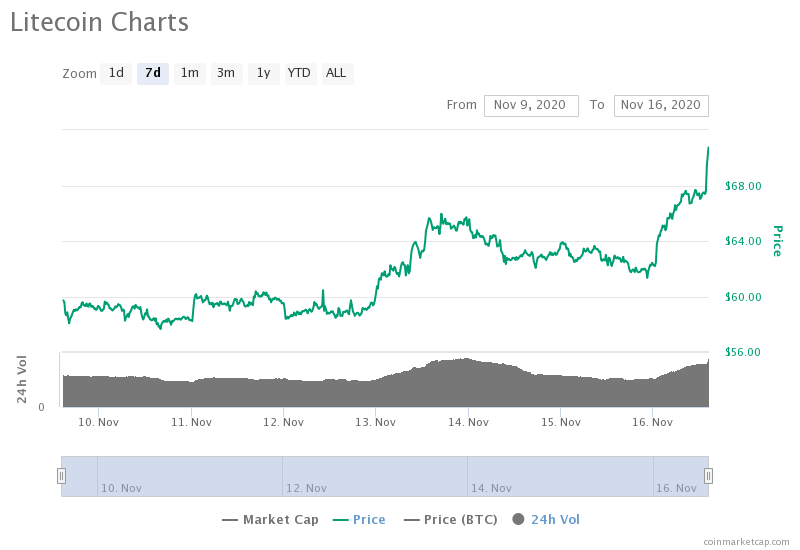800x550 pixels.
Task: Switch zoom to 1m
Action: (x=190, y=73)
